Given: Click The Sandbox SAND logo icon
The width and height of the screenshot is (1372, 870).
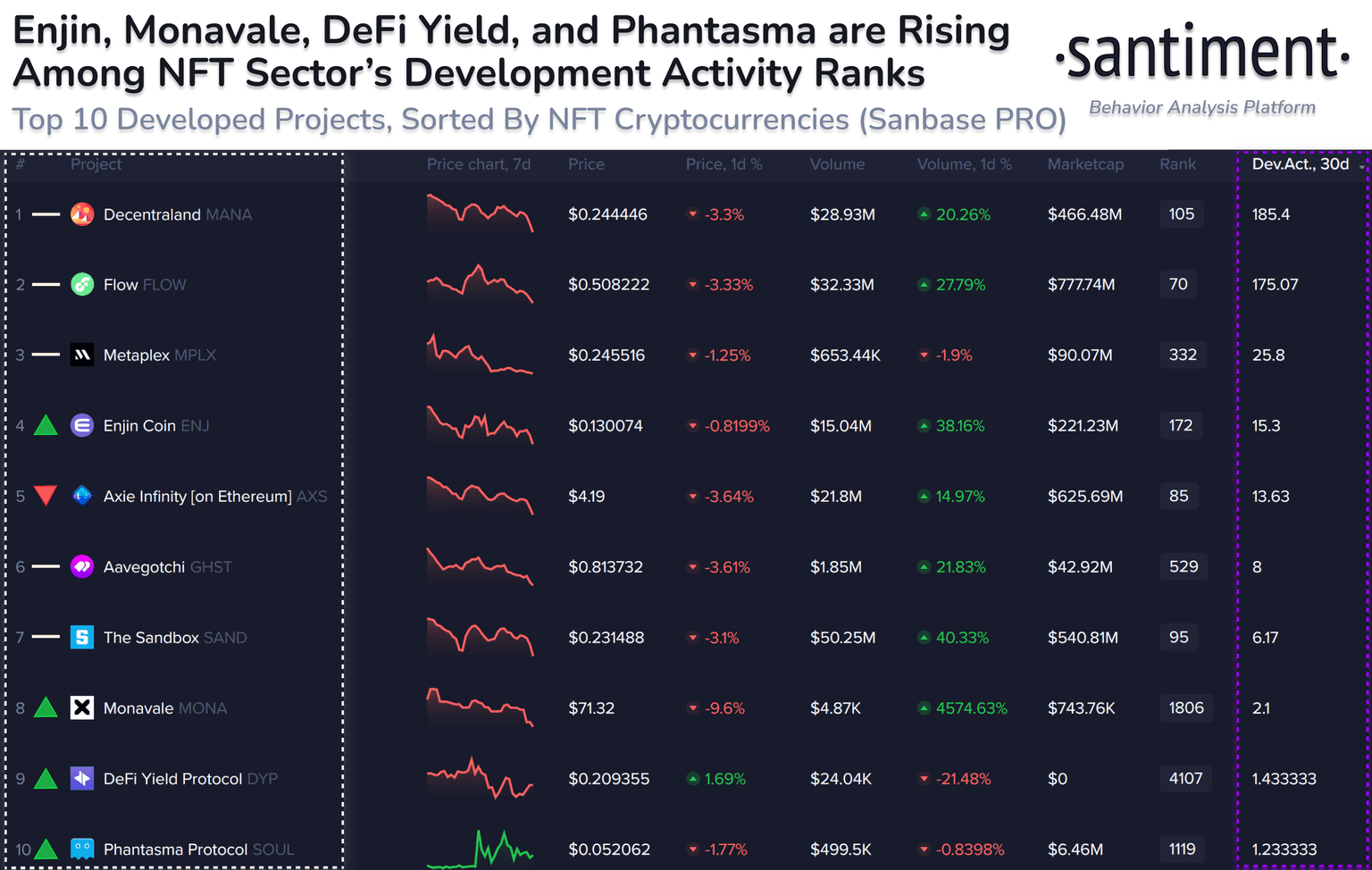Looking at the screenshot, I should coord(82,637).
